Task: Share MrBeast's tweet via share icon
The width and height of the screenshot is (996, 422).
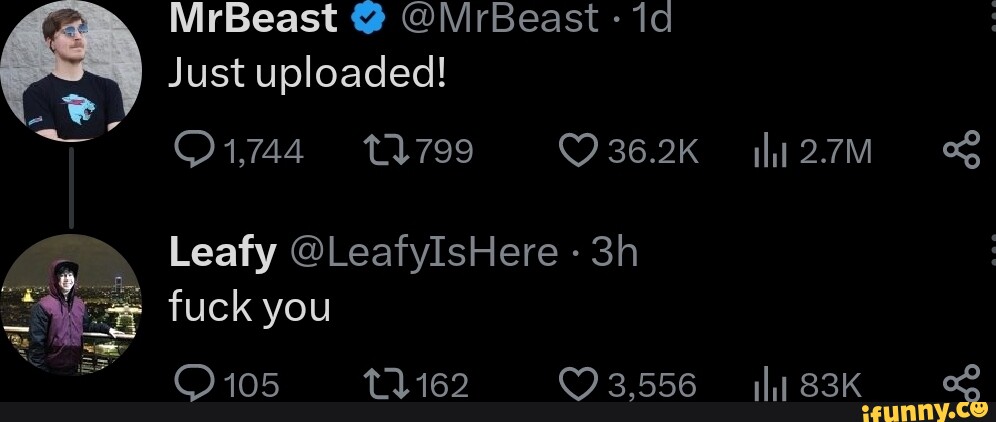Action: pos(963,153)
